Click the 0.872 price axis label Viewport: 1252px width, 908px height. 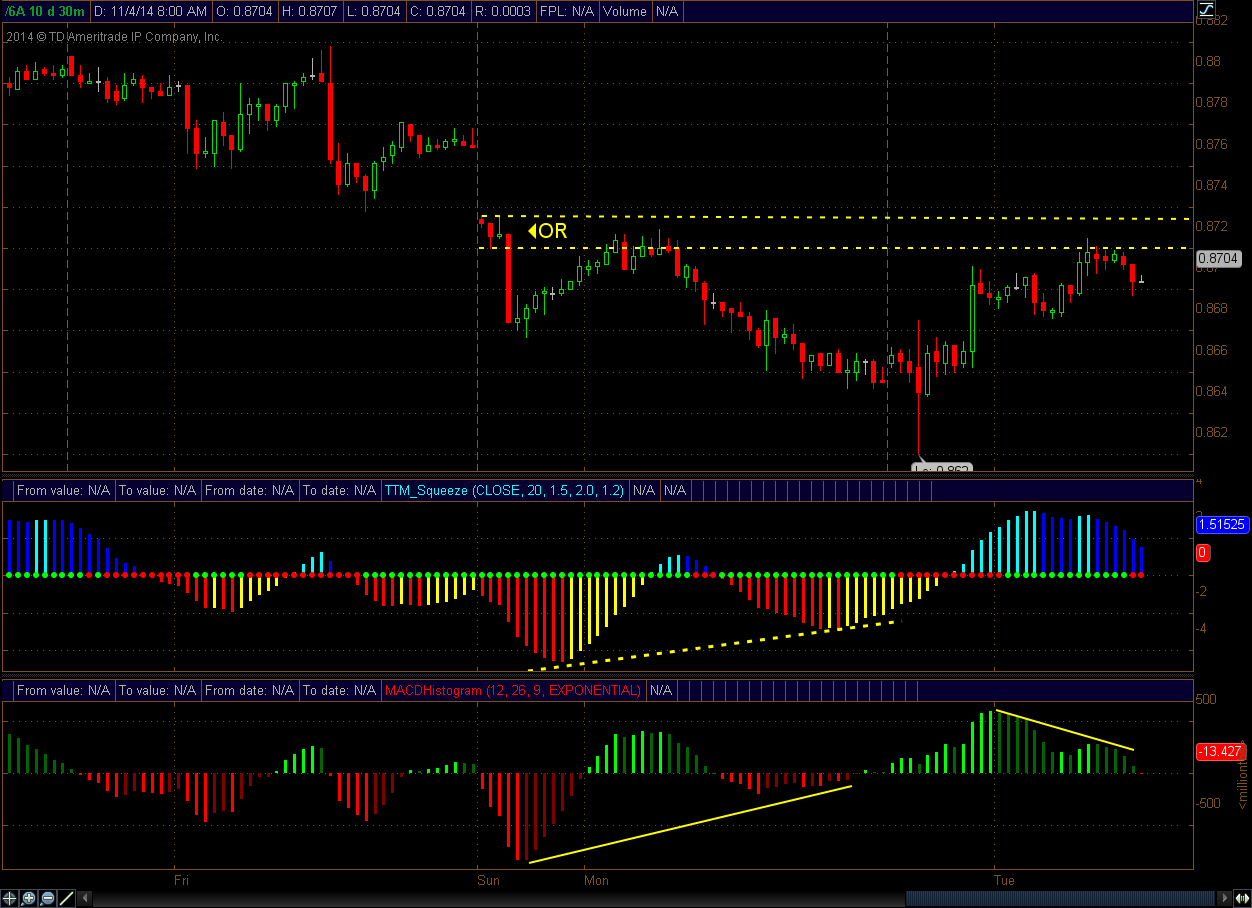click(1212, 226)
